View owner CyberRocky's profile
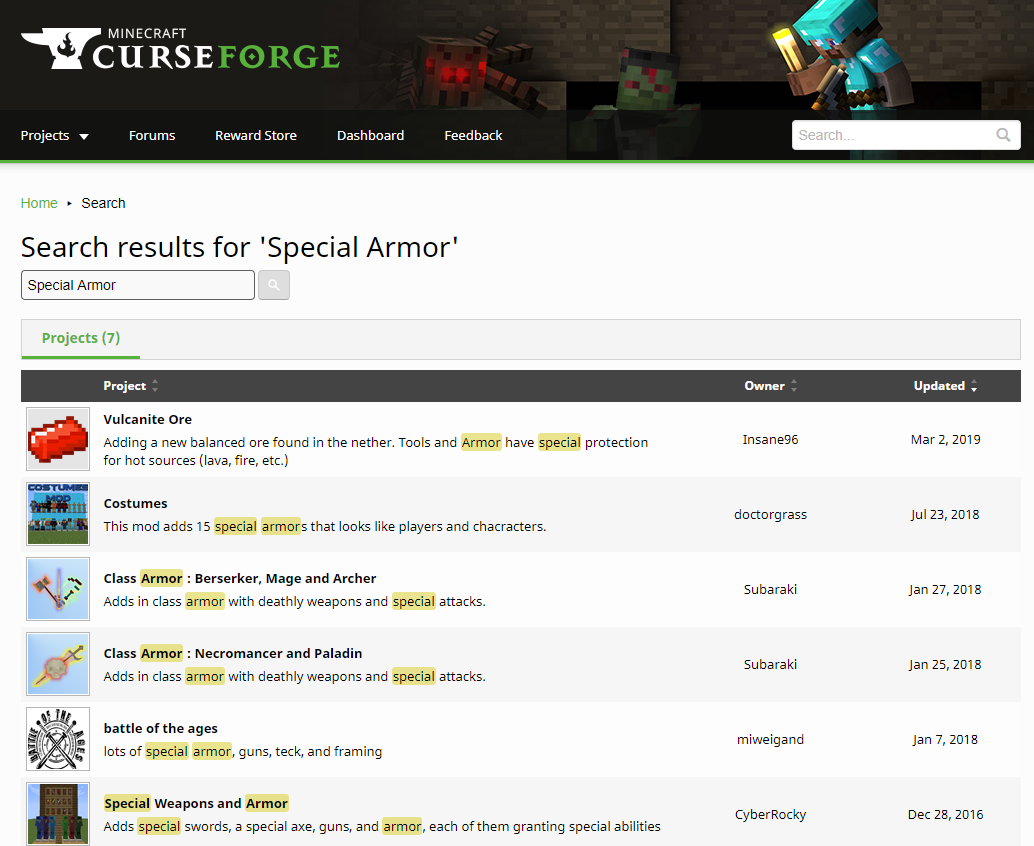Image resolution: width=1034 pixels, height=846 pixels. pyautogui.click(x=770, y=814)
